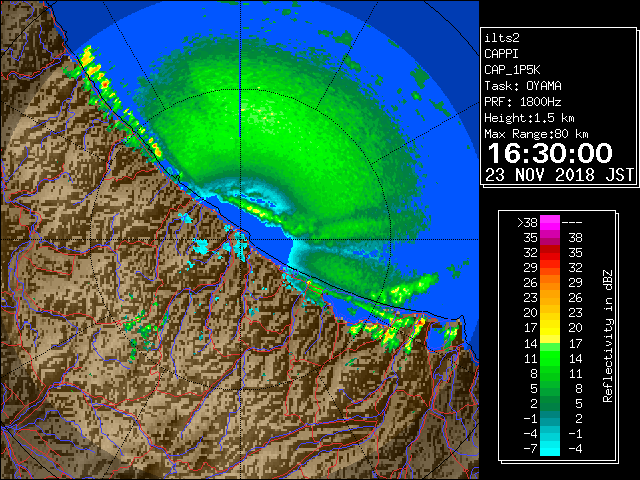Screen dimensions: 640x480
Task: Click the "-7" label at the bottom of the legend
Action: [x=530, y=449]
